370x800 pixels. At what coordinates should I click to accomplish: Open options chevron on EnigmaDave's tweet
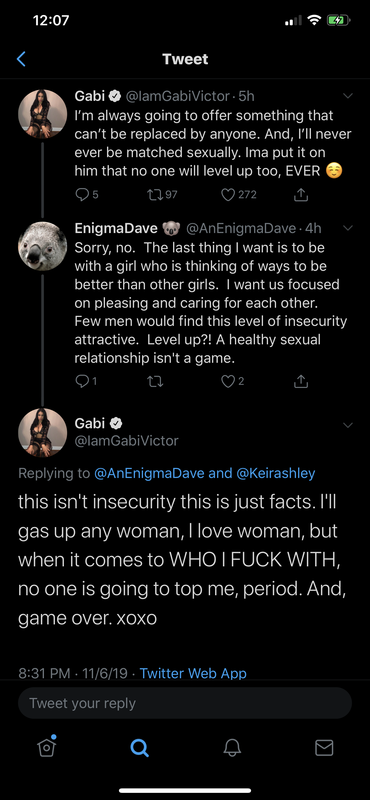(x=348, y=227)
